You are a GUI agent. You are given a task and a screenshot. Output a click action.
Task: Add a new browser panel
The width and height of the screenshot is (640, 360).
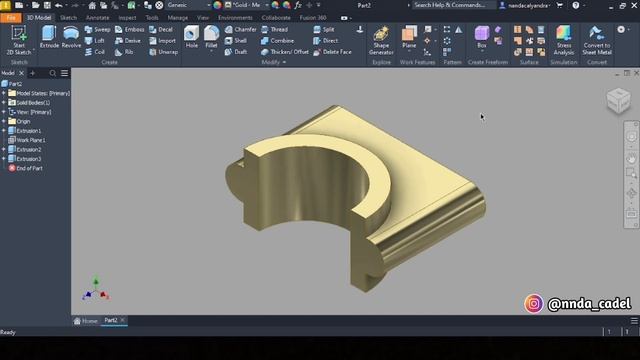click(x=33, y=73)
